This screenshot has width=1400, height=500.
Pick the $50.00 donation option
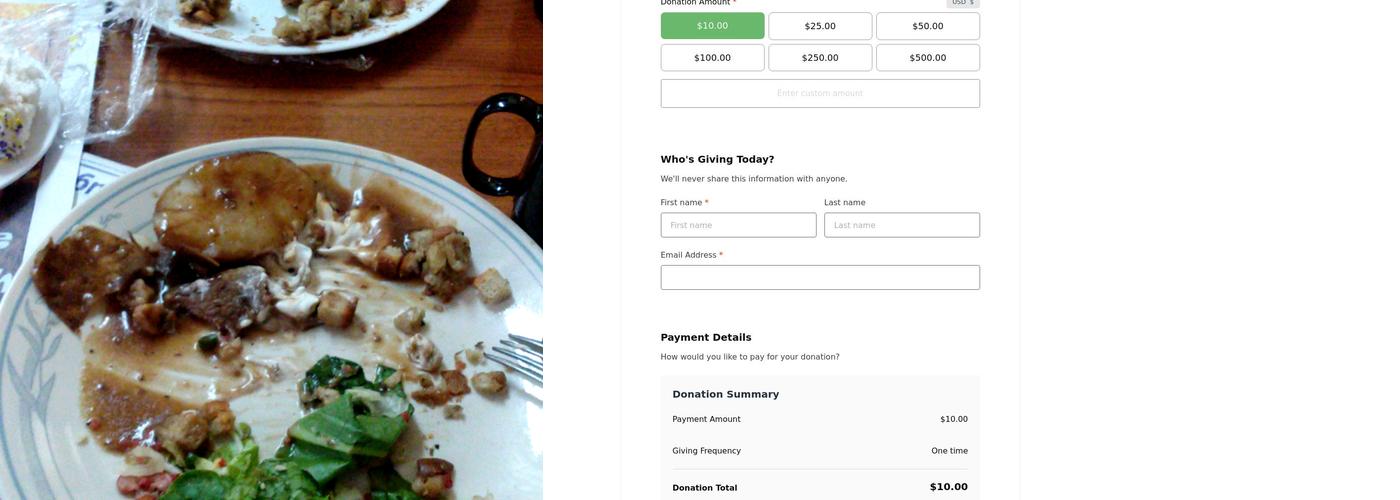coord(927,26)
